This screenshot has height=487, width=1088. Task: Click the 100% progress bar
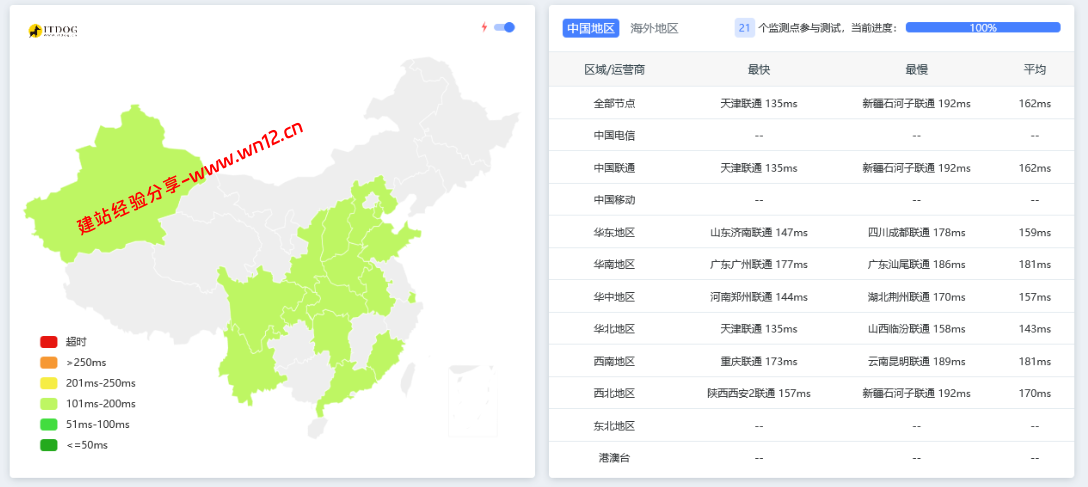[x=983, y=28]
